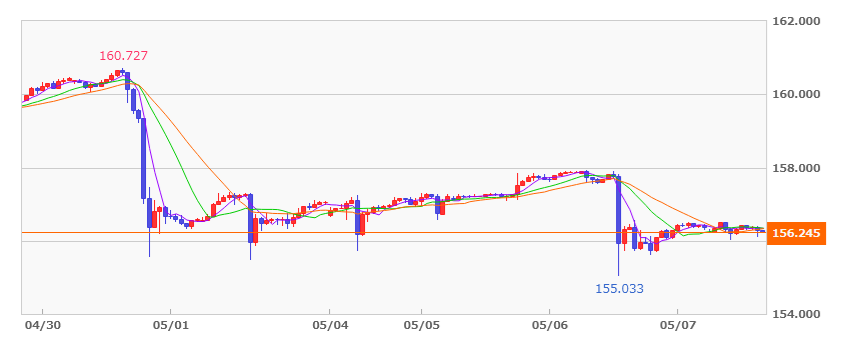Select the 160.727 high price label
Image resolution: width=842 pixels, height=361 pixels.
pyautogui.click(x=124, y=56)
